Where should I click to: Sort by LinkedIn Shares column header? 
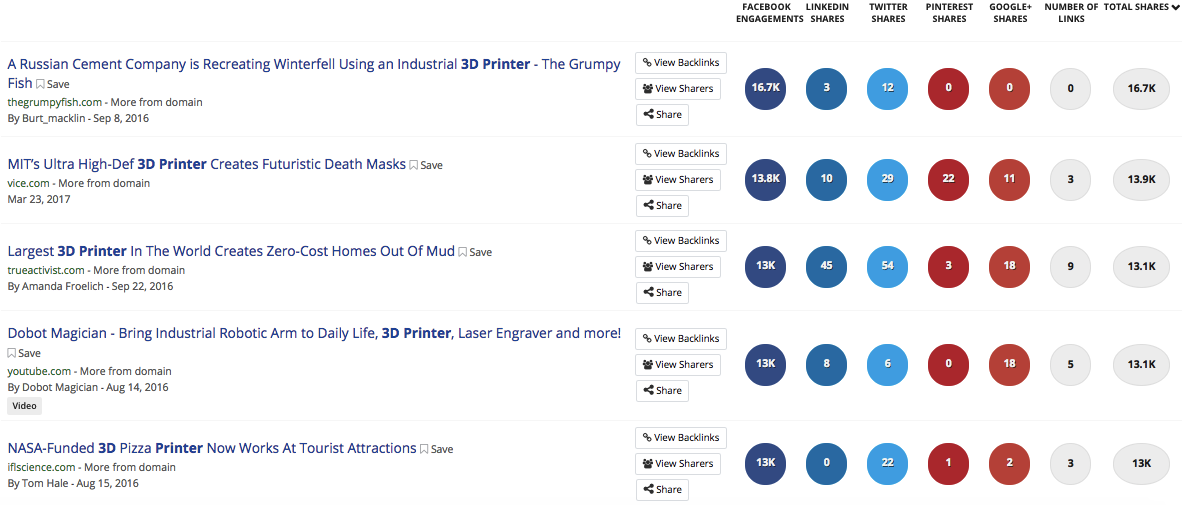pyautogui.click(x=827, y=13)
